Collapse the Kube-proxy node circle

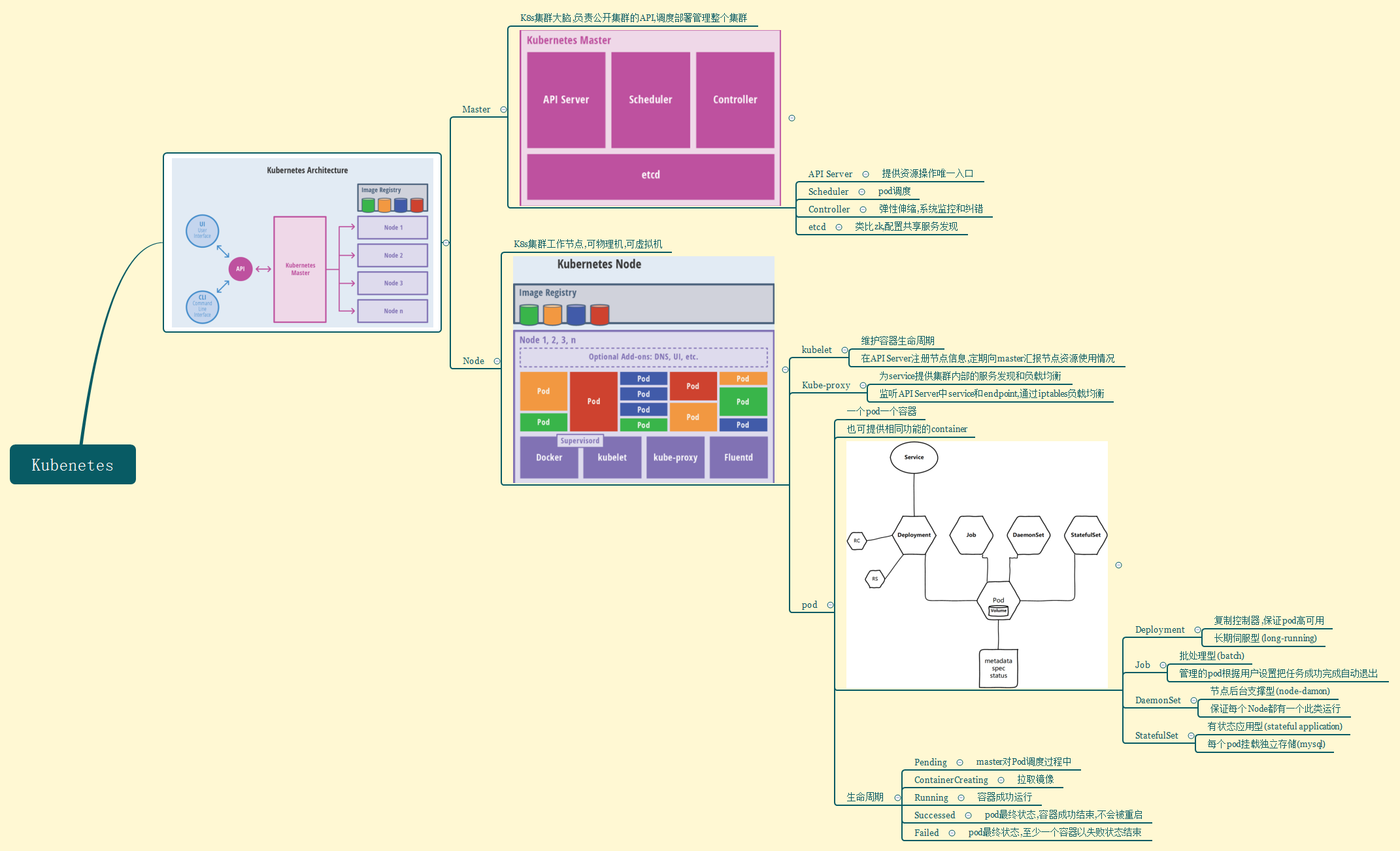click(863, 386)
